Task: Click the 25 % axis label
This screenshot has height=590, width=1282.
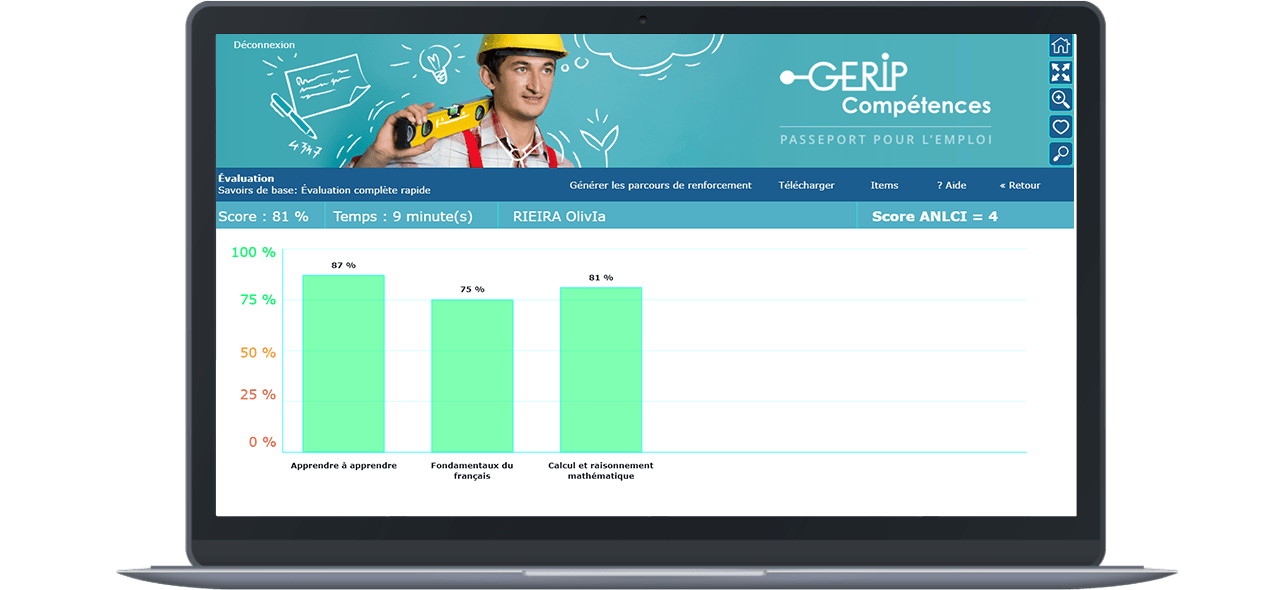Action: pyautogui.click(x=258, y=394)
